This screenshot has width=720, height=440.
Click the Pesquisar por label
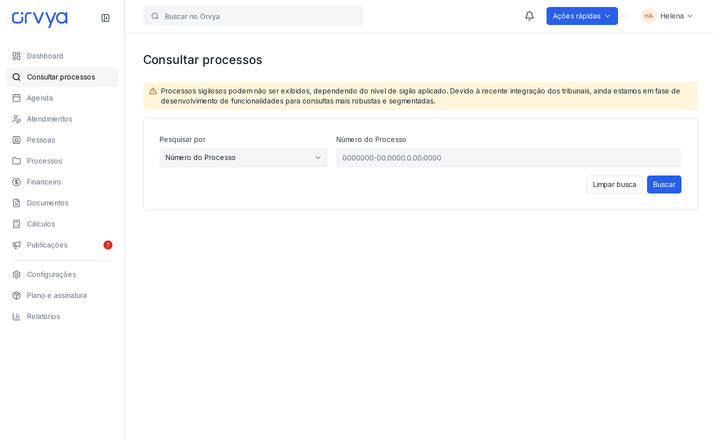(182, 140)
